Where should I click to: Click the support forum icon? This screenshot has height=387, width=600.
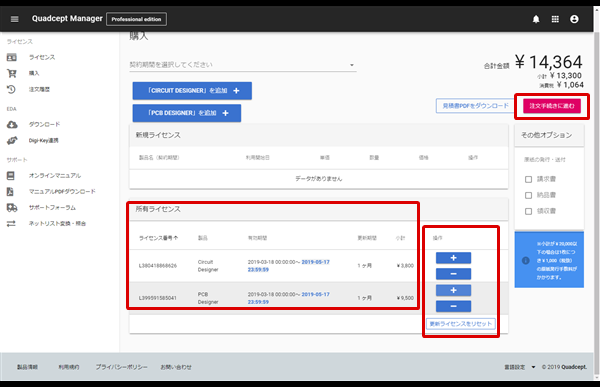(x=12, y=207)
